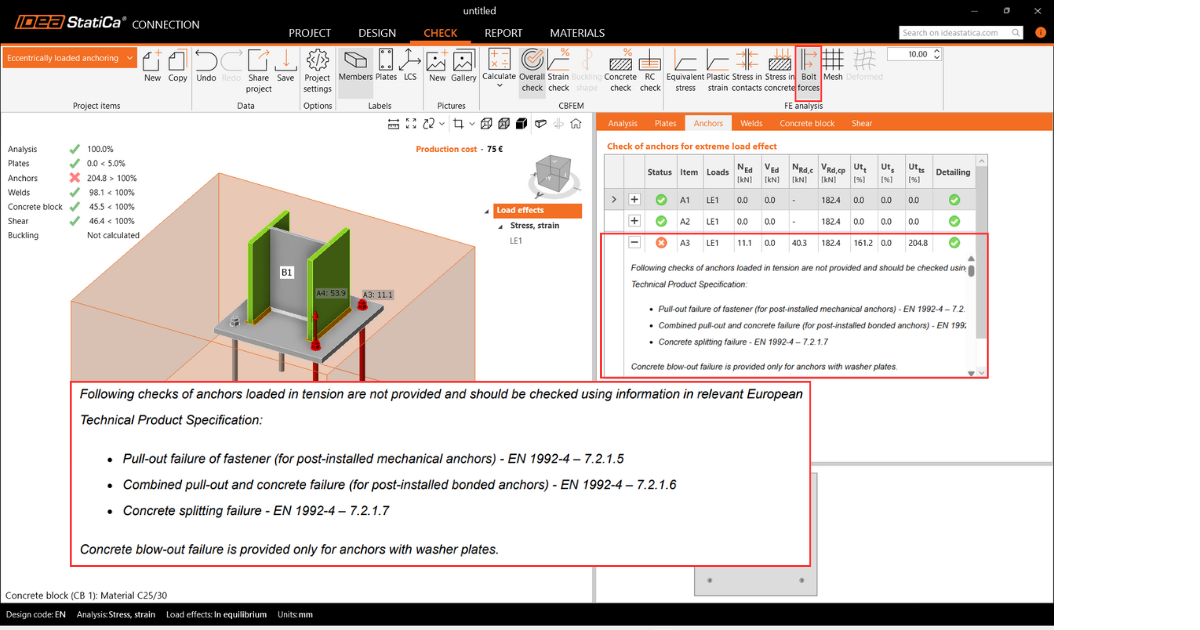Toggle the Overall check view
Screen dimensions: 1200x630
point(532,71)
